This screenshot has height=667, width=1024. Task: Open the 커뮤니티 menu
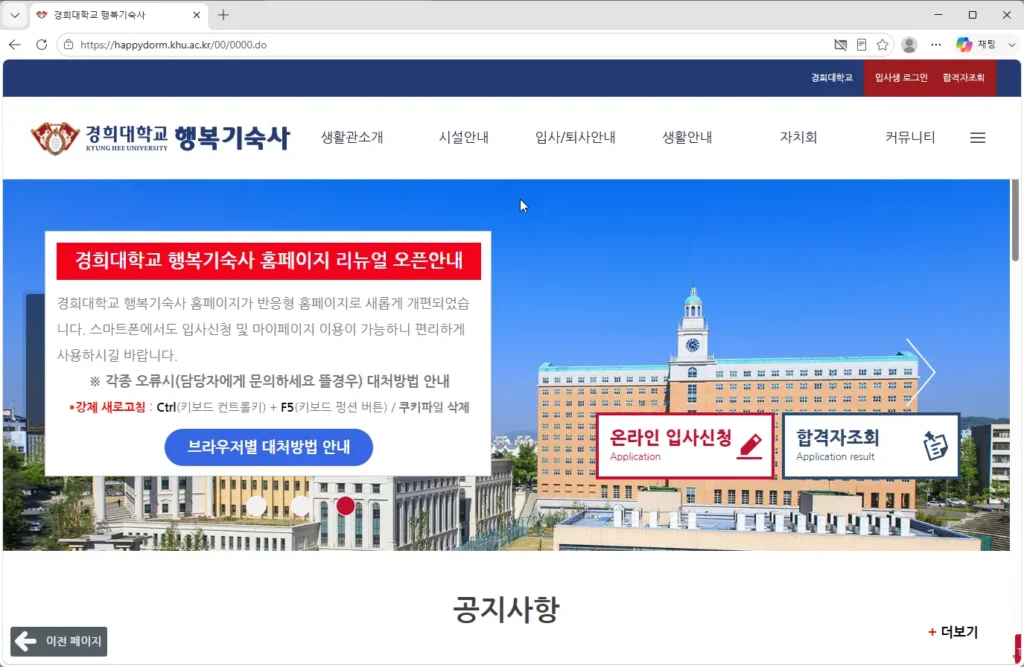pyautogui.click(x=910, y=137)
